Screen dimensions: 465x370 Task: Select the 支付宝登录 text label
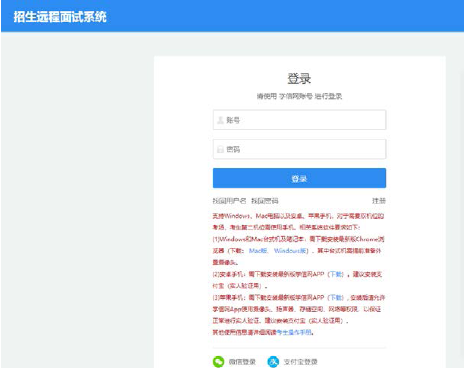(x=300, y=362)
